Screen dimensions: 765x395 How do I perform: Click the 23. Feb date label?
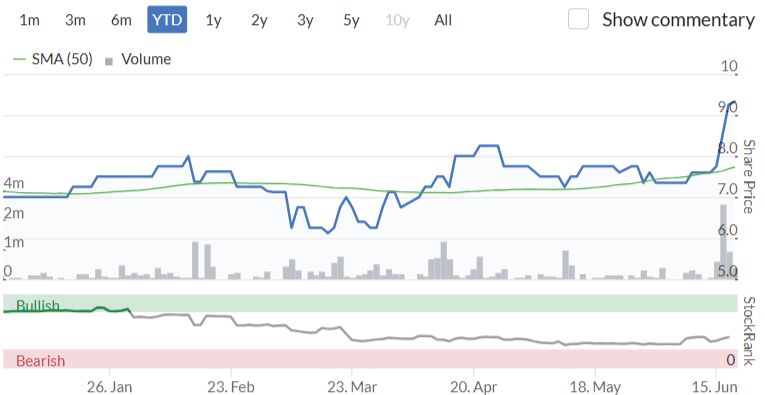tap(231, 387)
